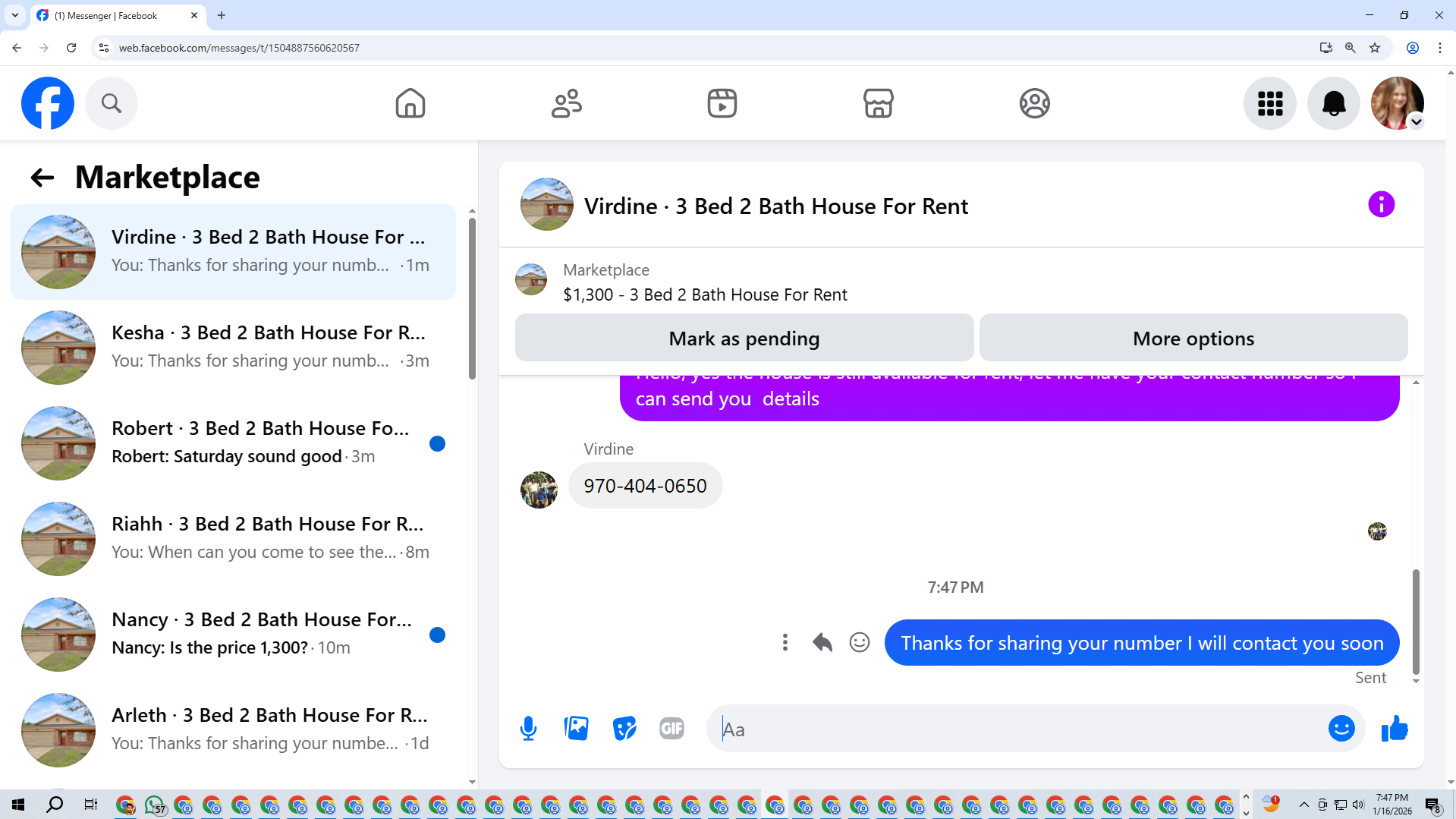Open the emoji picker in message box

click(x=1341, y=729)
